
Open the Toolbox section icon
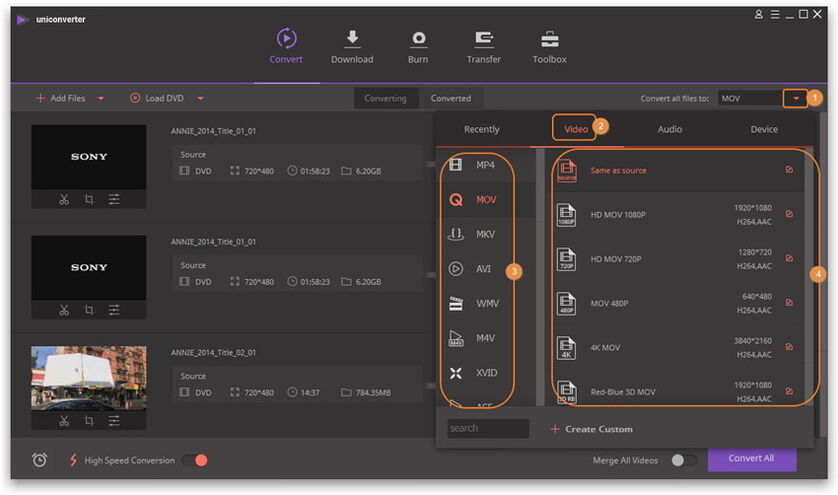pyautogui.click(x=549, y=40)
